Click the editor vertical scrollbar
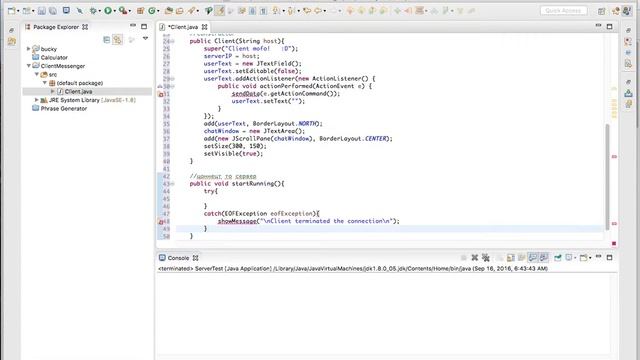This screenshot has width=640, height=360. coord(607,176)
